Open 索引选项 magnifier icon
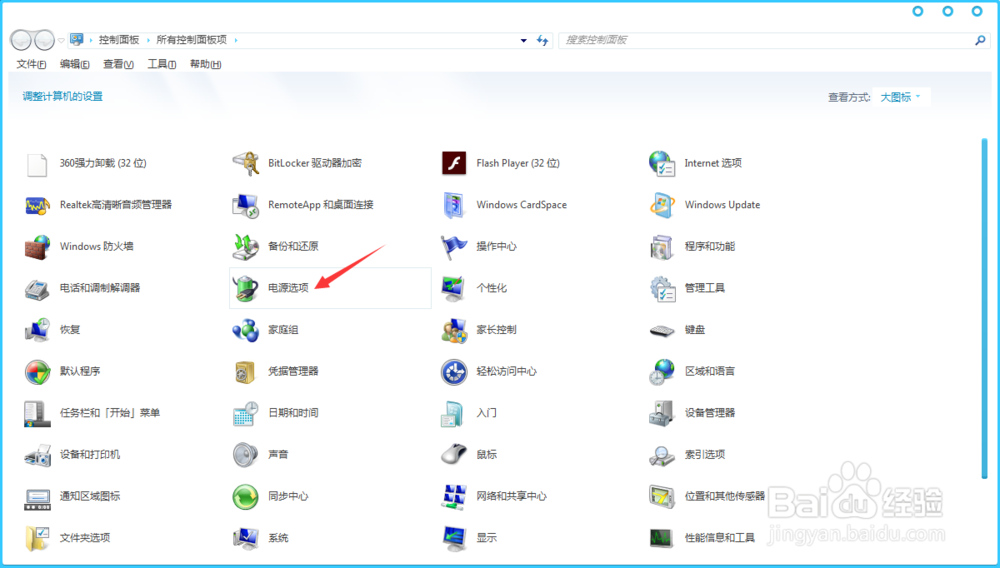The image size is (1000, 568). click(x=662, y=455)
